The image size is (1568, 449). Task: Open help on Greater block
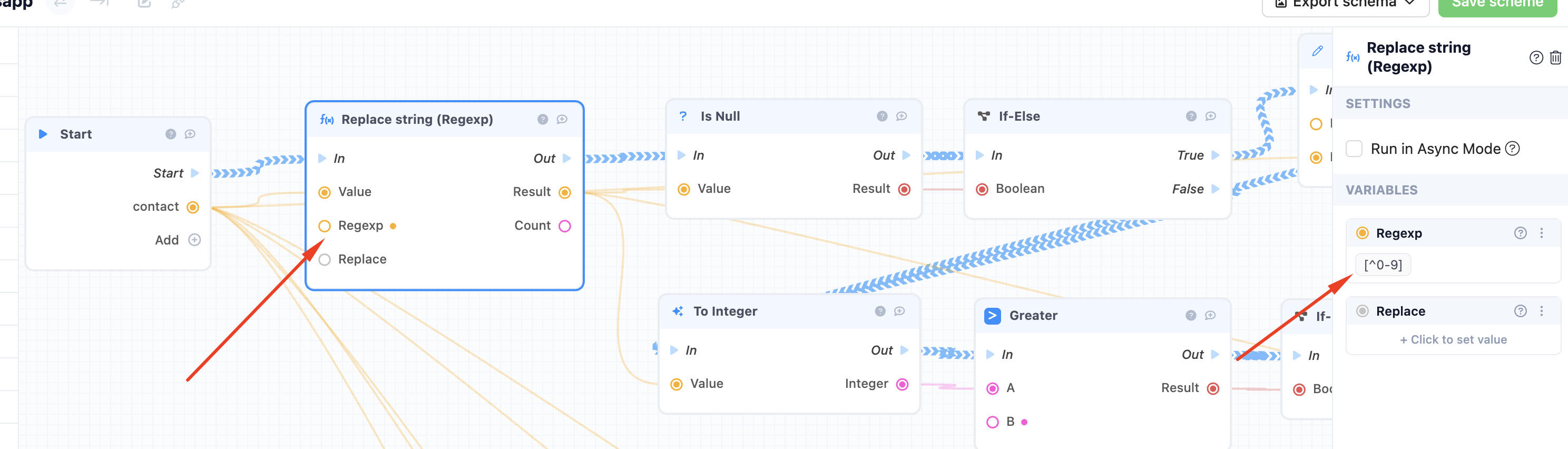pyautogui.click(x=1191, y=316)
